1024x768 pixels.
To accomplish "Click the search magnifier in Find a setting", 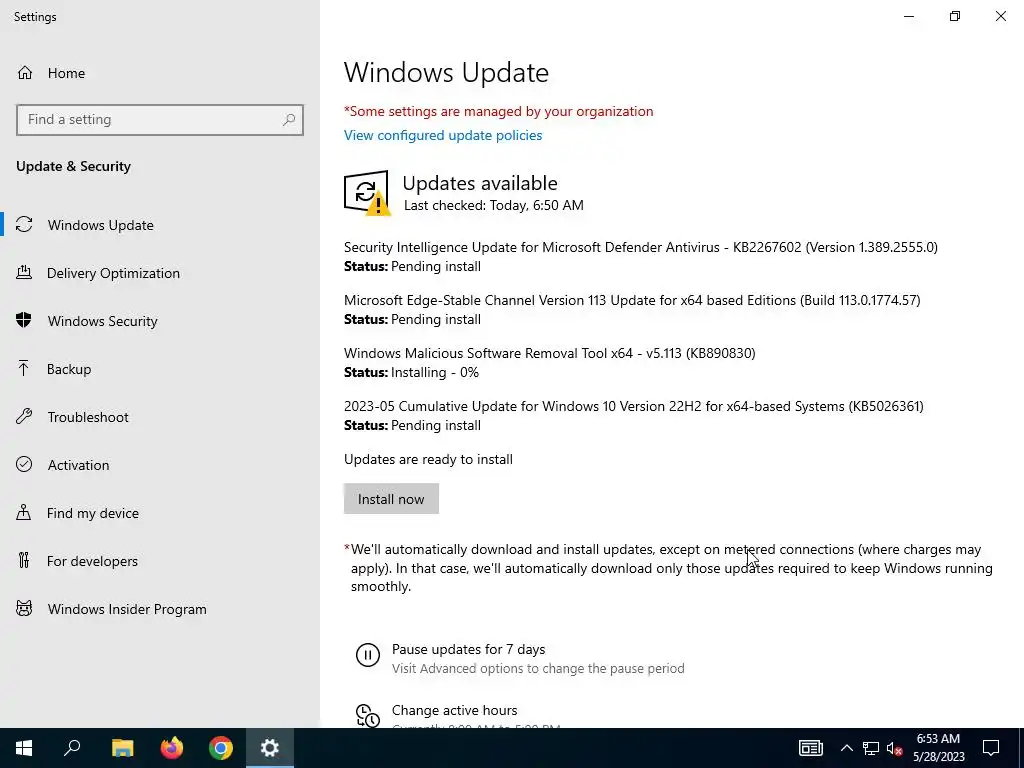I will tap(289, 120).
